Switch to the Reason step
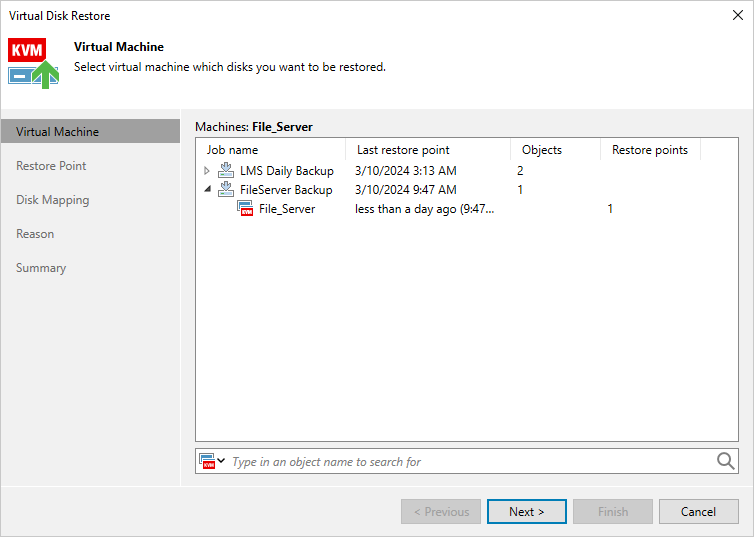The width and height of the screenshot is (754, 537). click(35, 234)
